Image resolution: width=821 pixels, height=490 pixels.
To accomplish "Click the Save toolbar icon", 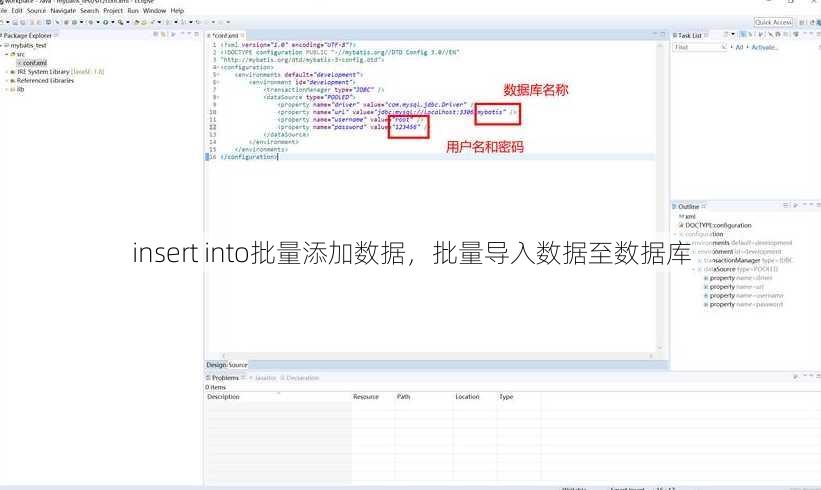I will tap(15, 22).
